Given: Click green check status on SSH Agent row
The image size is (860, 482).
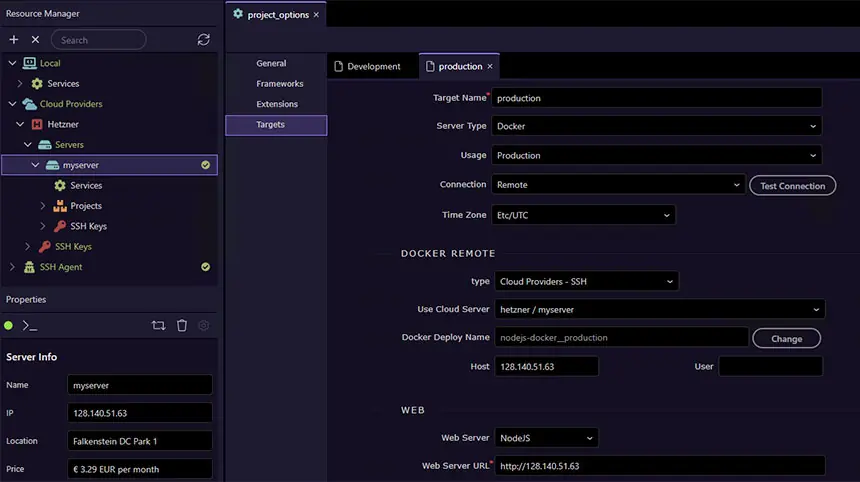Looking at the screenshot, I should point(205,266).
